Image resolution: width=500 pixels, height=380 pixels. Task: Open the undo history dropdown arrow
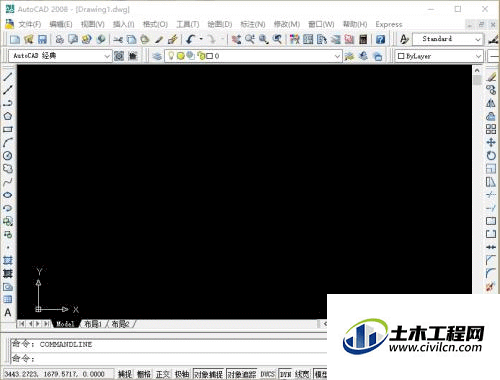click(201, 39)
